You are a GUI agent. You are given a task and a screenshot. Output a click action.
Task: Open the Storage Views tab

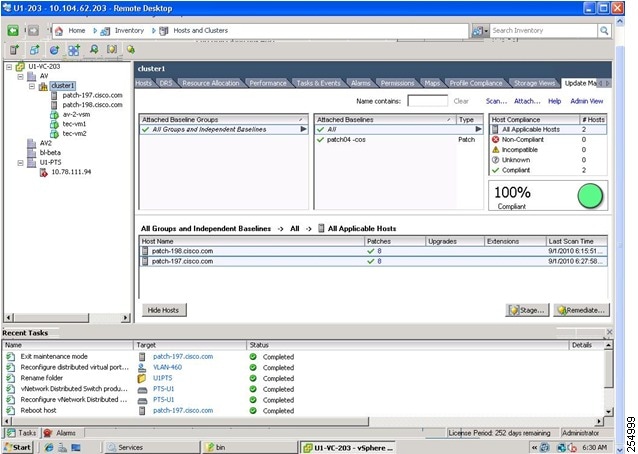pos(534,83)
